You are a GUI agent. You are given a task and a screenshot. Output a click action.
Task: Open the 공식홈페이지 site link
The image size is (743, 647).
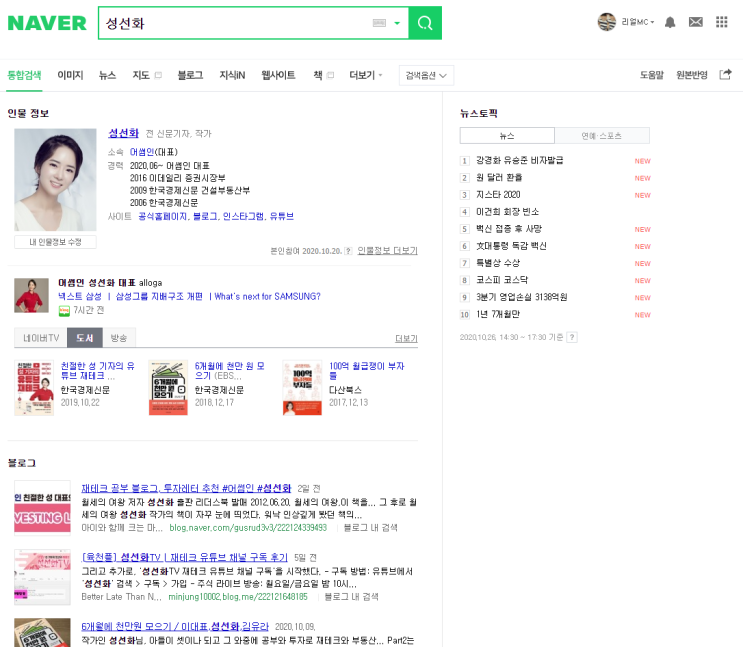click(163, 217)
